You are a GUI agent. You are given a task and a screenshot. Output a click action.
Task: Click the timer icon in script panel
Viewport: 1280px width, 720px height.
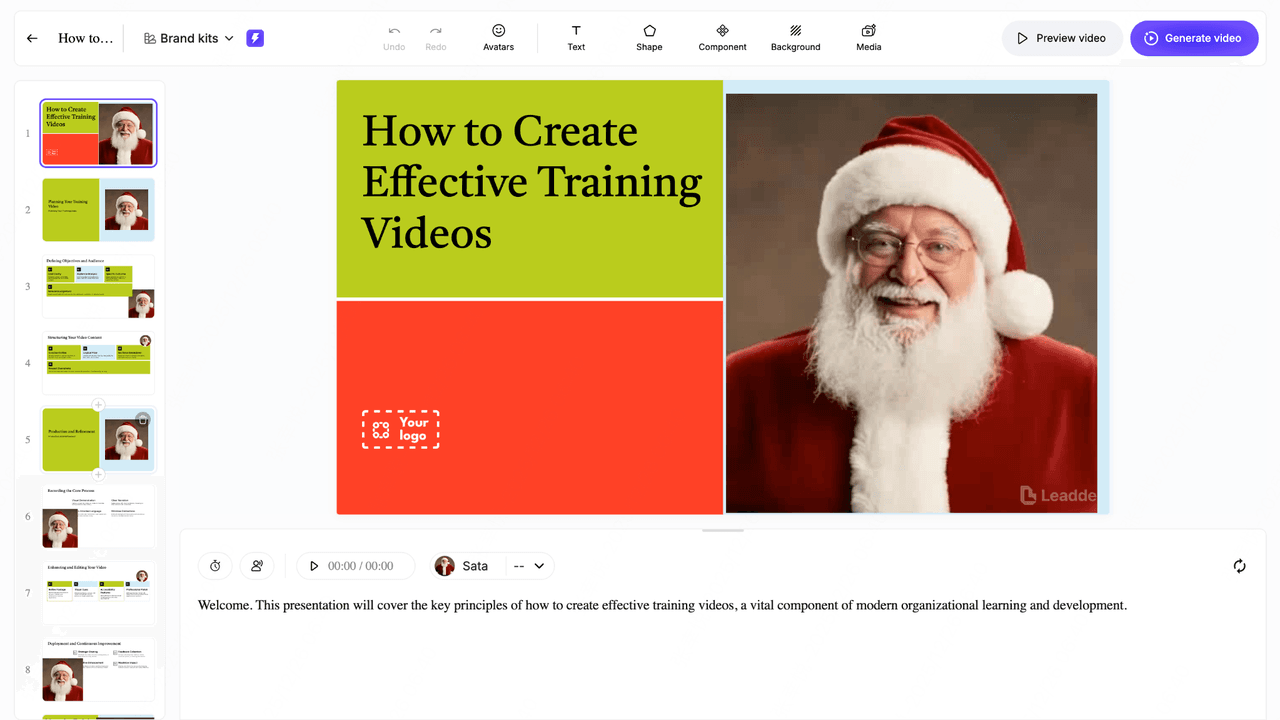click(215, 566)
